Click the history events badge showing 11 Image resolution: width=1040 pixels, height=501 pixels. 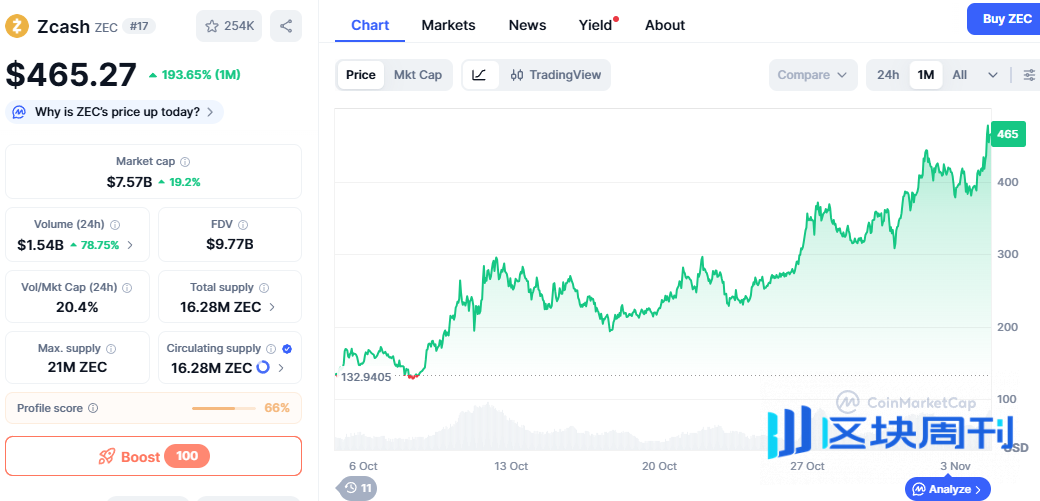[358, 488]
